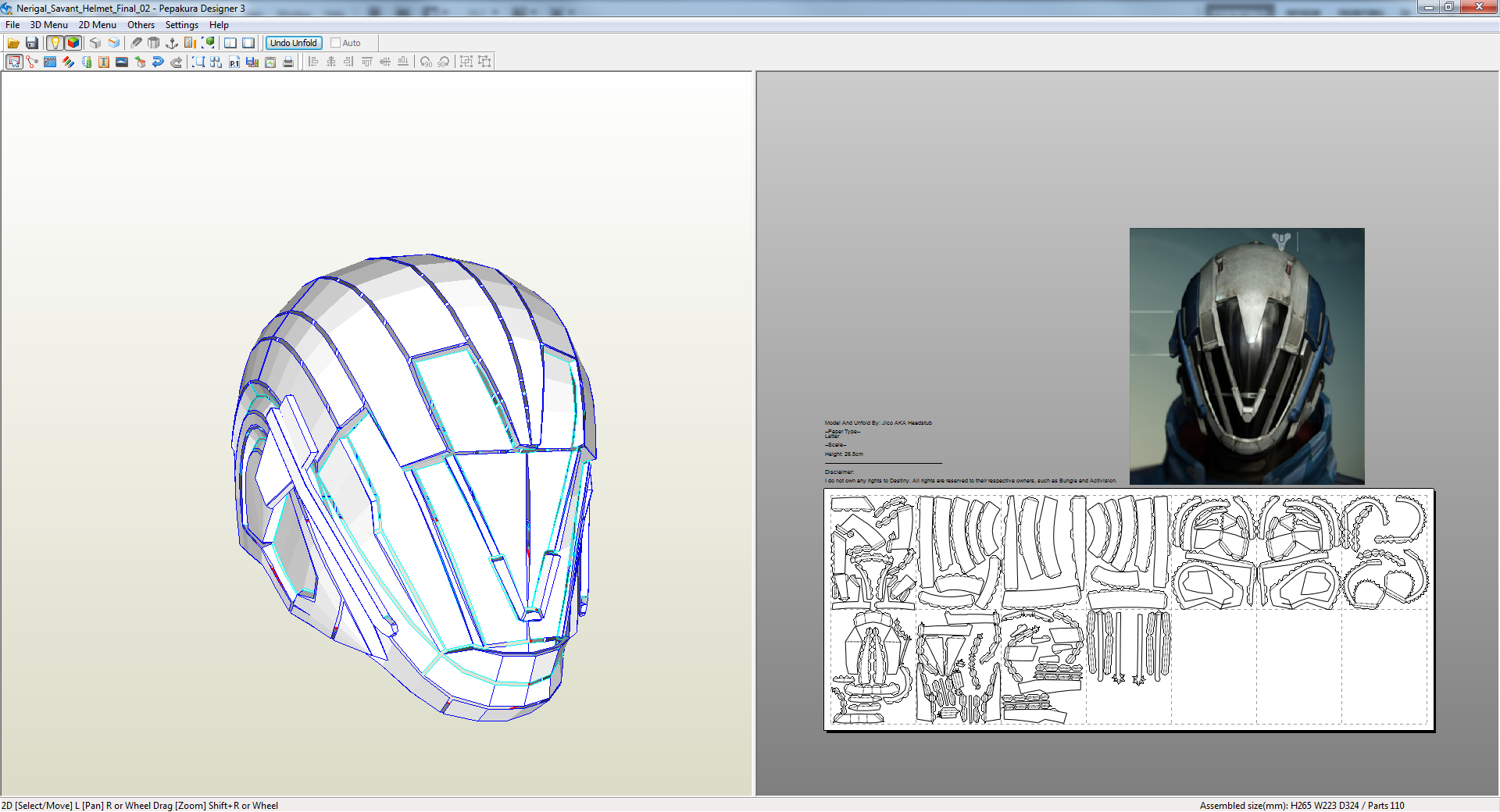Click the grey cylinder icon

(154, 43)
